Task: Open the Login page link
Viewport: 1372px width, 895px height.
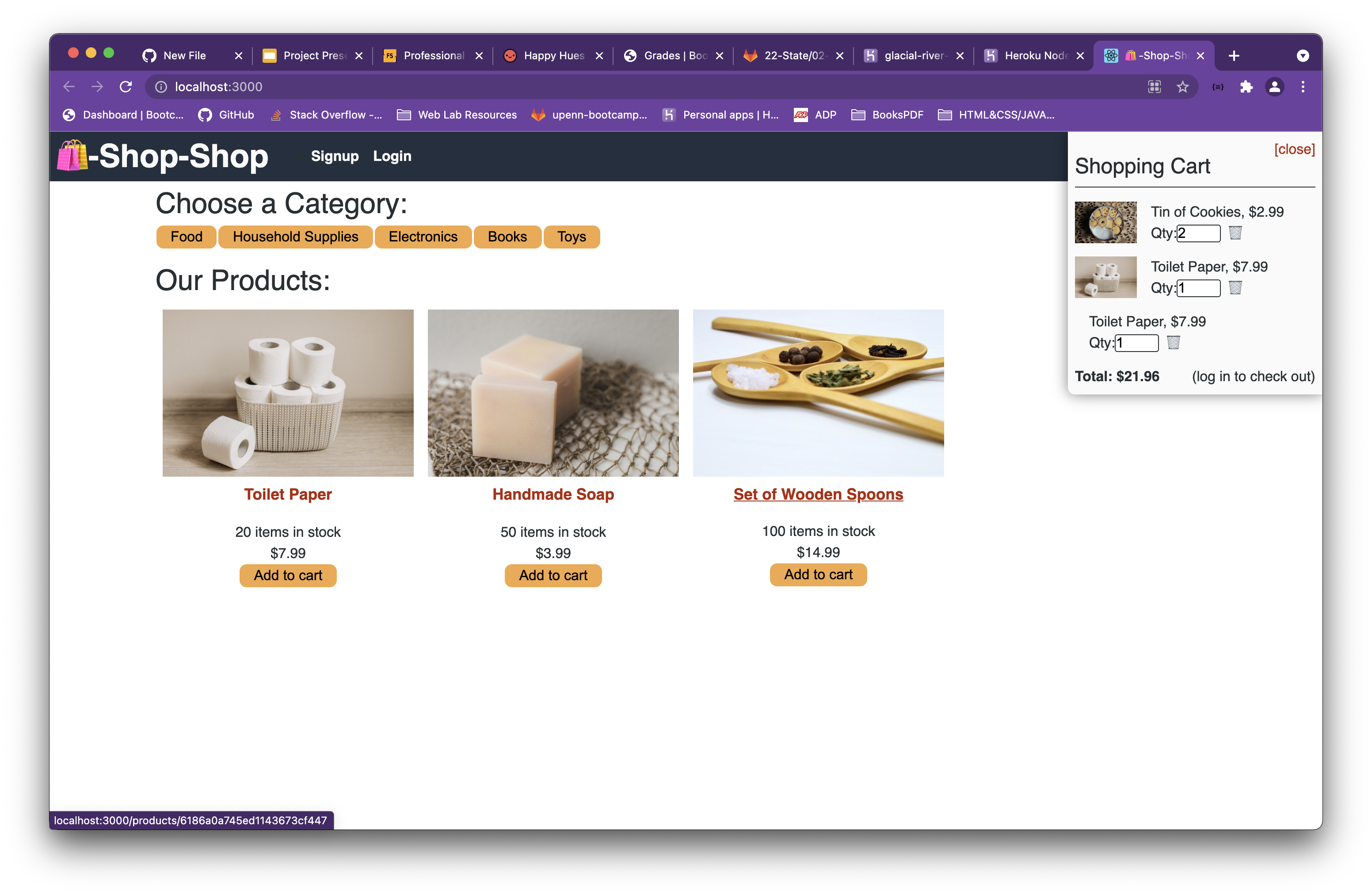Action: coord(392,156)
